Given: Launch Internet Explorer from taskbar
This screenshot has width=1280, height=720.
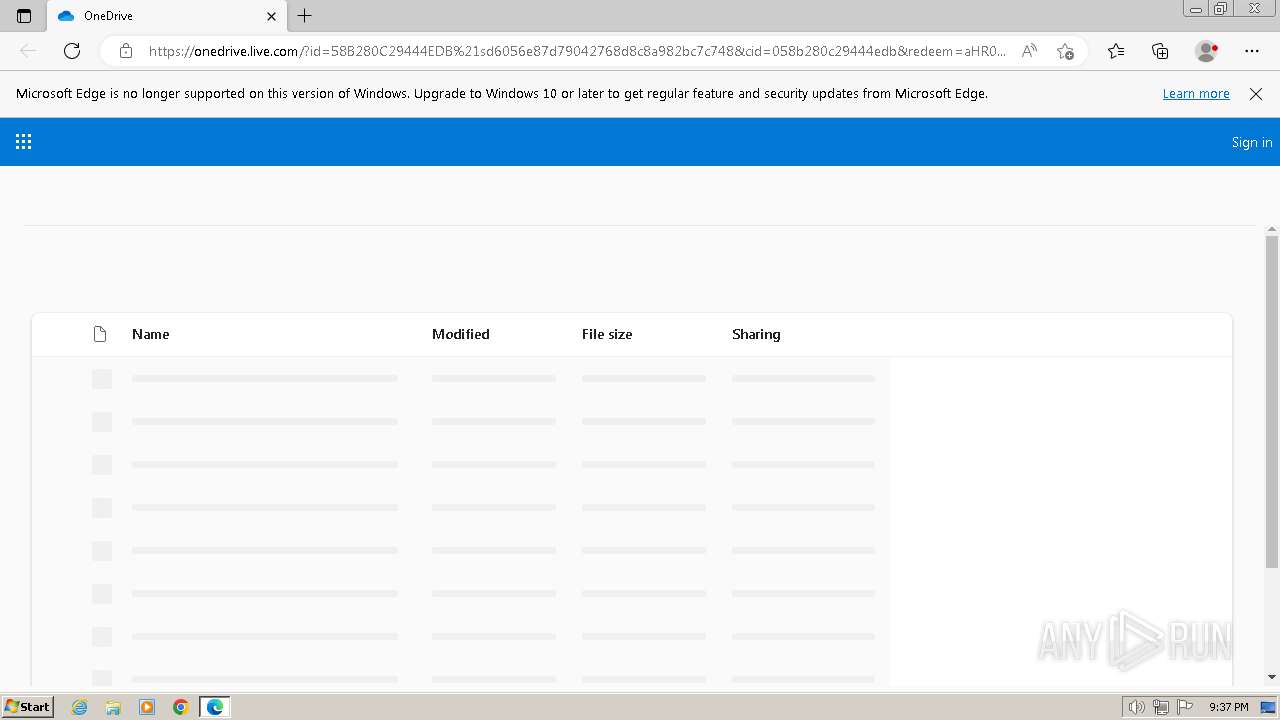Looking at the screenshot, I should (x=80, y=707).
